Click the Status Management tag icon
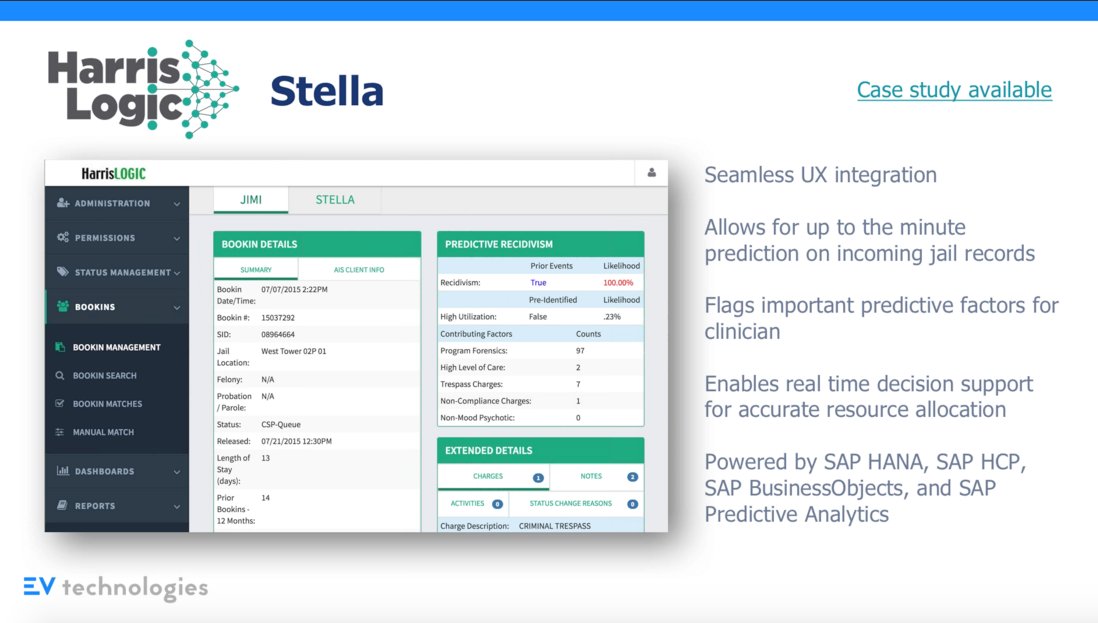1098x623 pixels. (63, 272)
